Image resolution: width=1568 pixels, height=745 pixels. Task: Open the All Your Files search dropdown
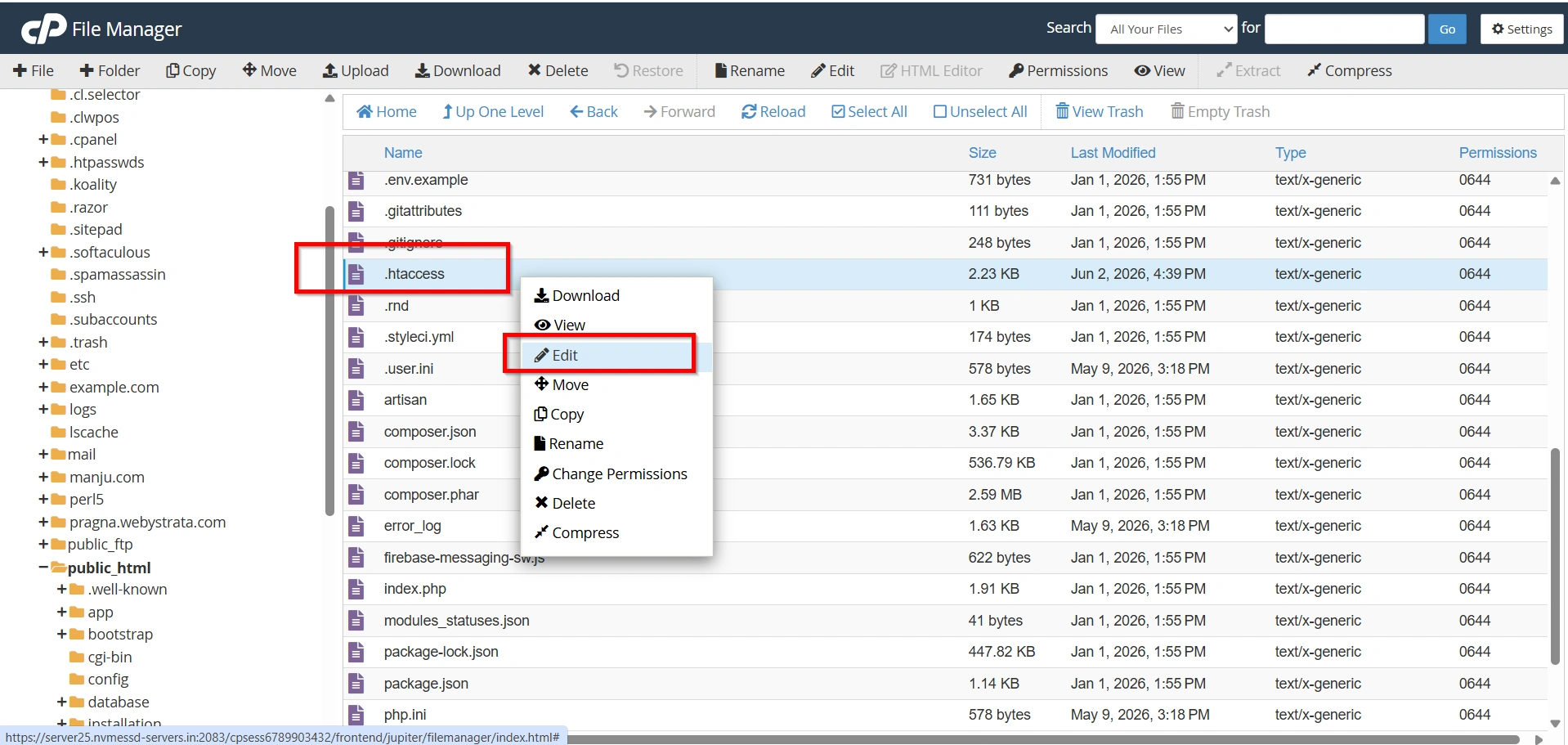[x=1167, y=29]
